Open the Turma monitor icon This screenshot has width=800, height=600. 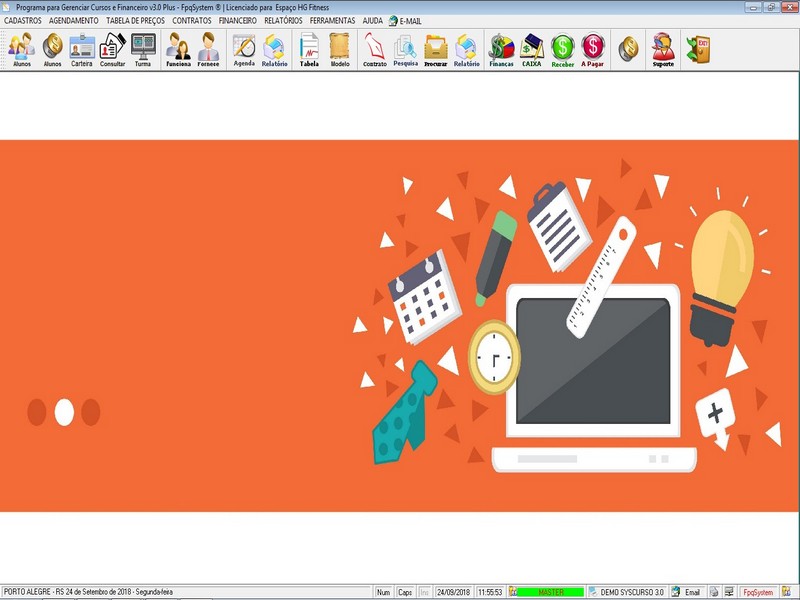(143, 49)
